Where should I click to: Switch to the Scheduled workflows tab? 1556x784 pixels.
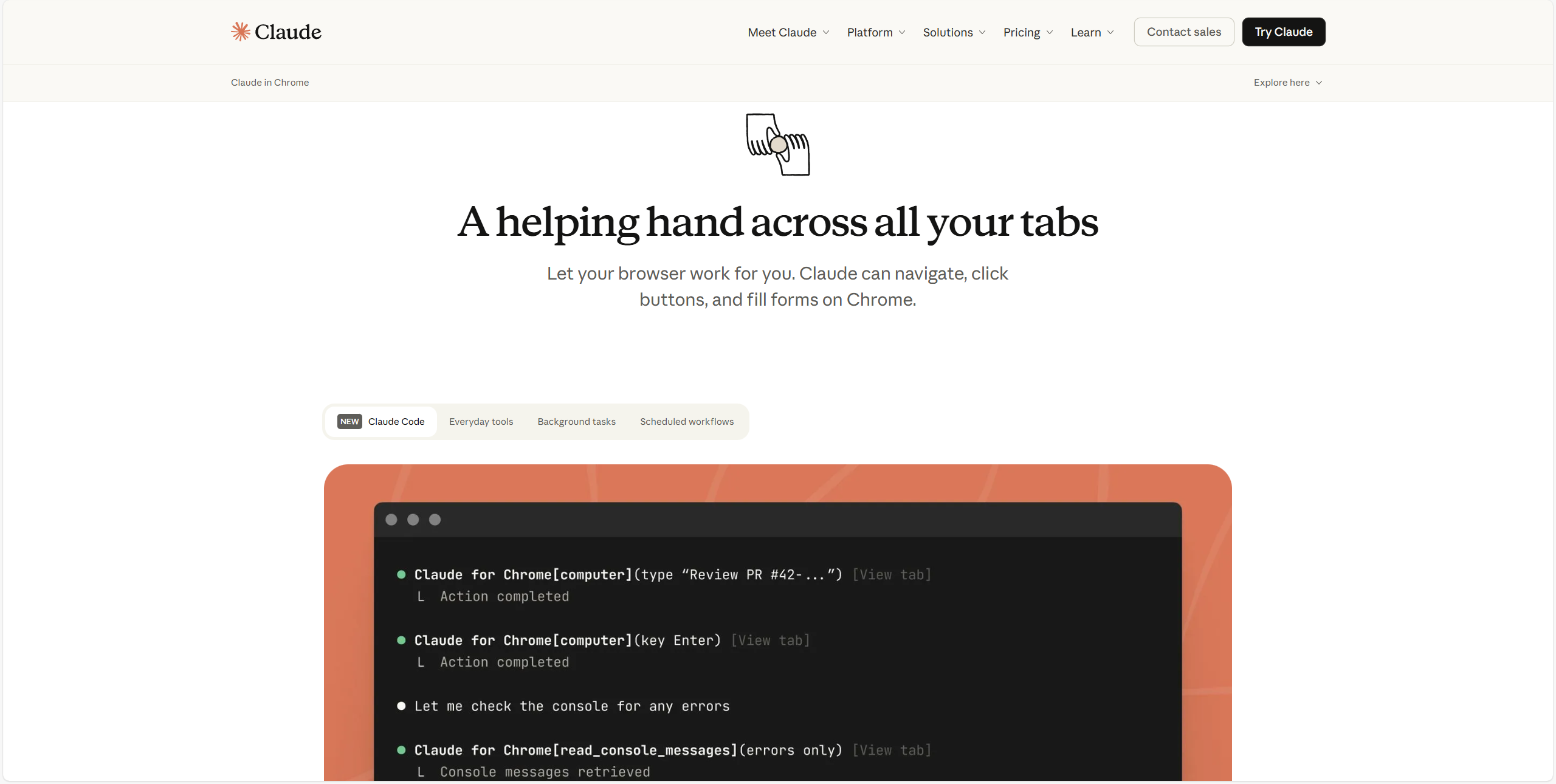[687, 421]
